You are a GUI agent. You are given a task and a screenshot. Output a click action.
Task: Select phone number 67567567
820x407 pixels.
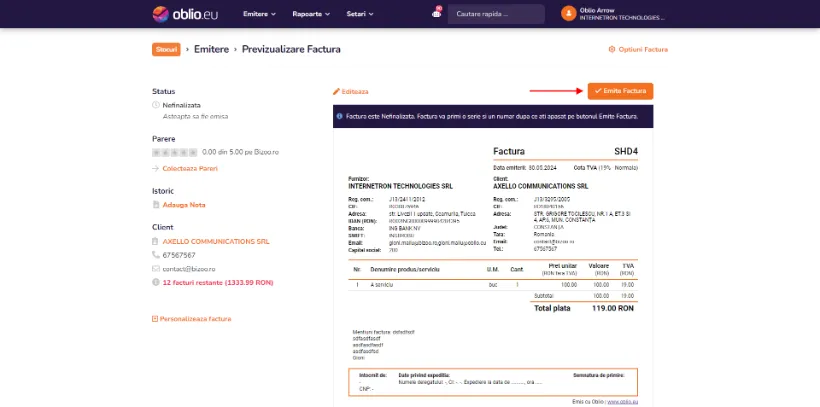(x=179, y=255)
